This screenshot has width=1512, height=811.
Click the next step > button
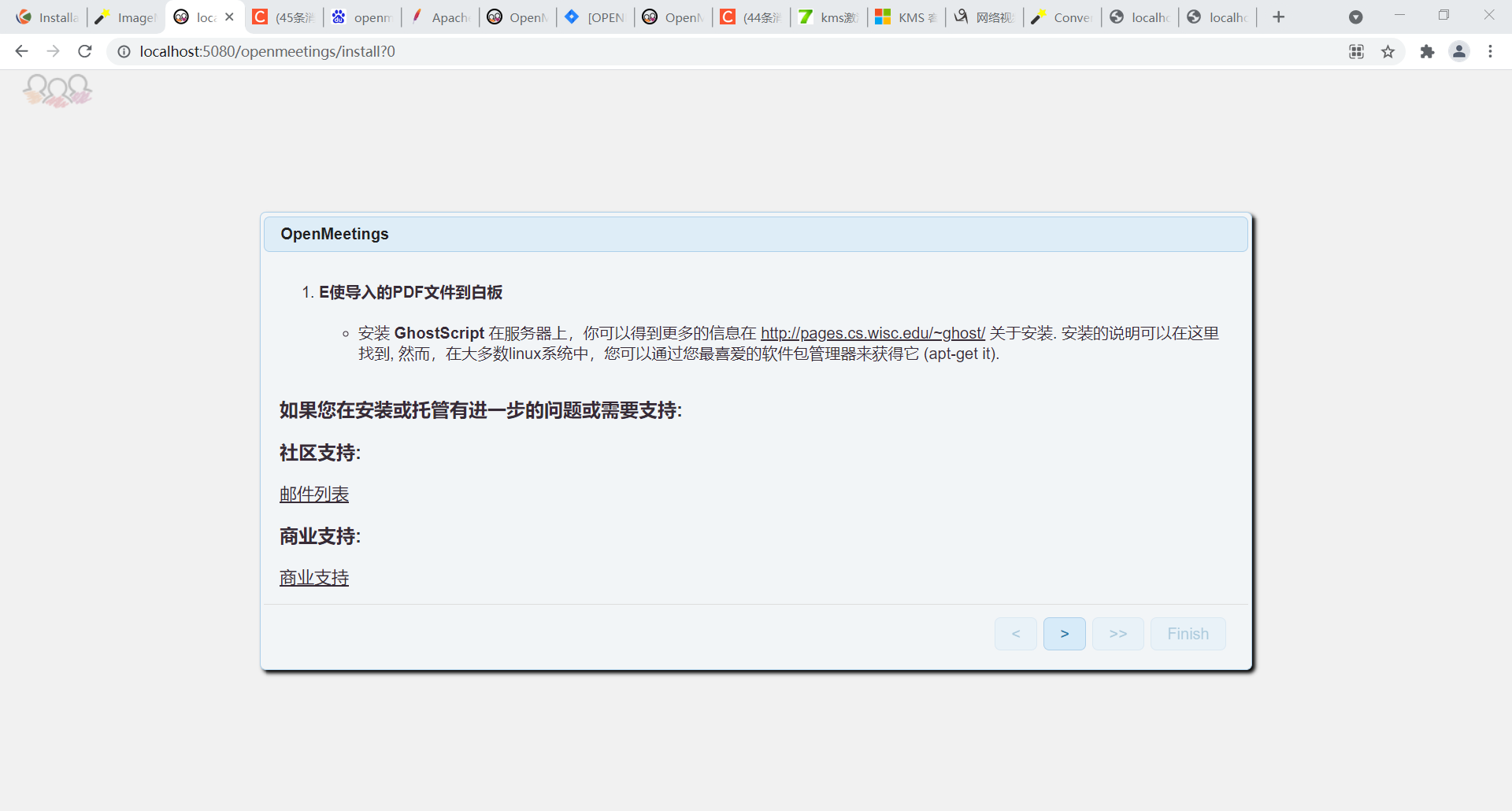tap(1065, 634)
